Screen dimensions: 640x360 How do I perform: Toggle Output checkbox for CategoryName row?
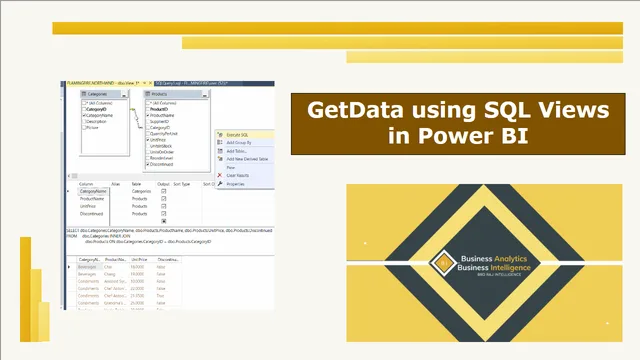(164, 191)
